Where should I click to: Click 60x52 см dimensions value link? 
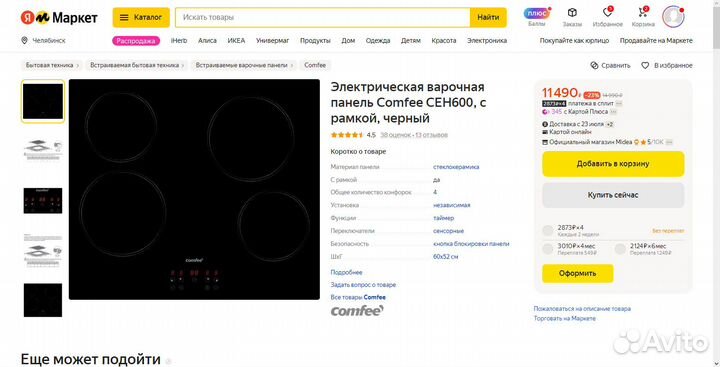click(x=445, y=257)
